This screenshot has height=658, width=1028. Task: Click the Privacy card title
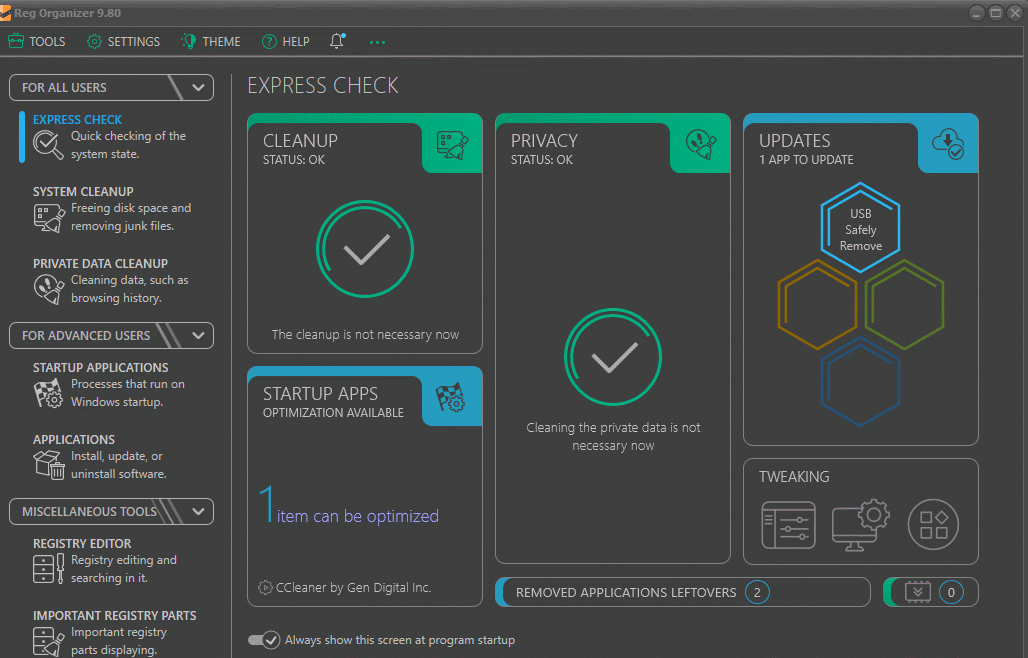pyautogui.click(x=544, y=141)
